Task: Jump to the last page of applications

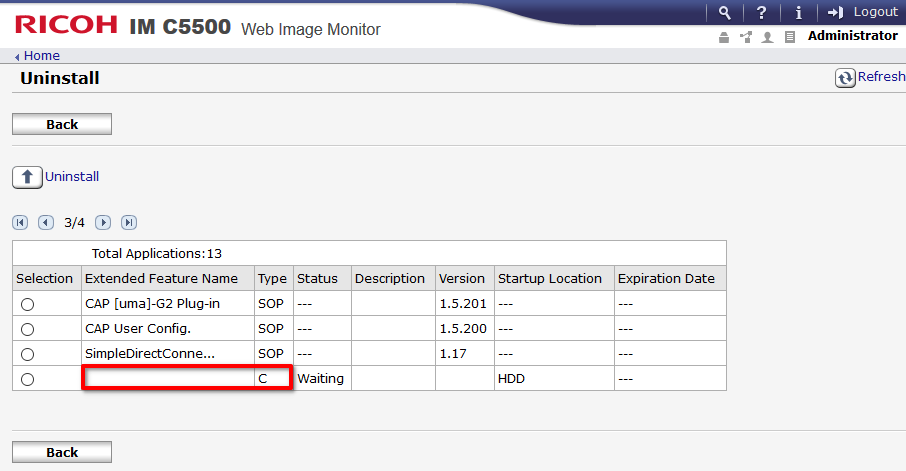Action: (128, 222)
